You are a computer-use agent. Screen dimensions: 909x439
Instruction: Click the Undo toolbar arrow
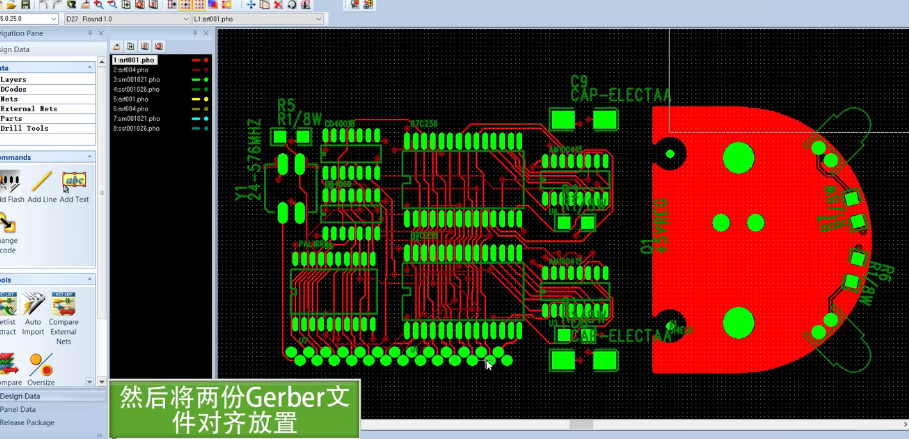44,4
